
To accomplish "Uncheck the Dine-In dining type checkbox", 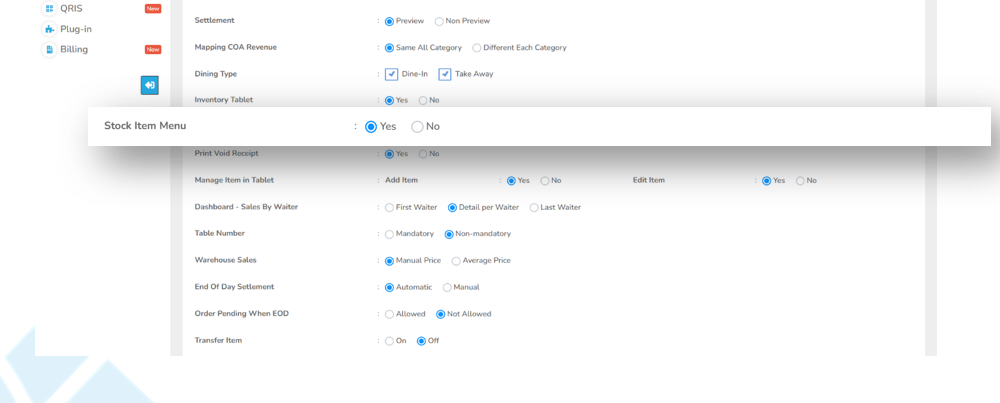I will (392, 74).
